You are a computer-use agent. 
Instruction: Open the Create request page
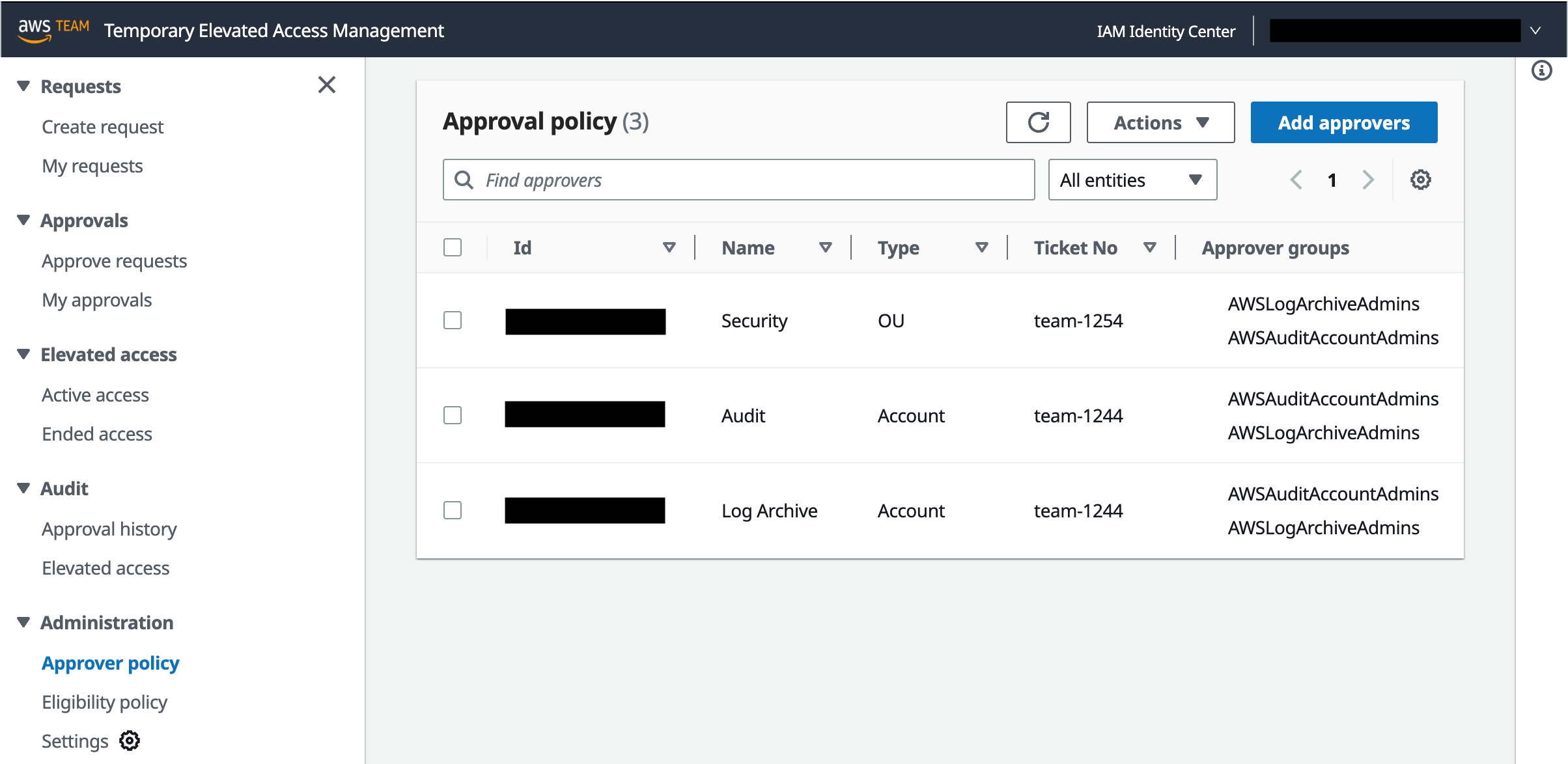click(x=102, y=126)
